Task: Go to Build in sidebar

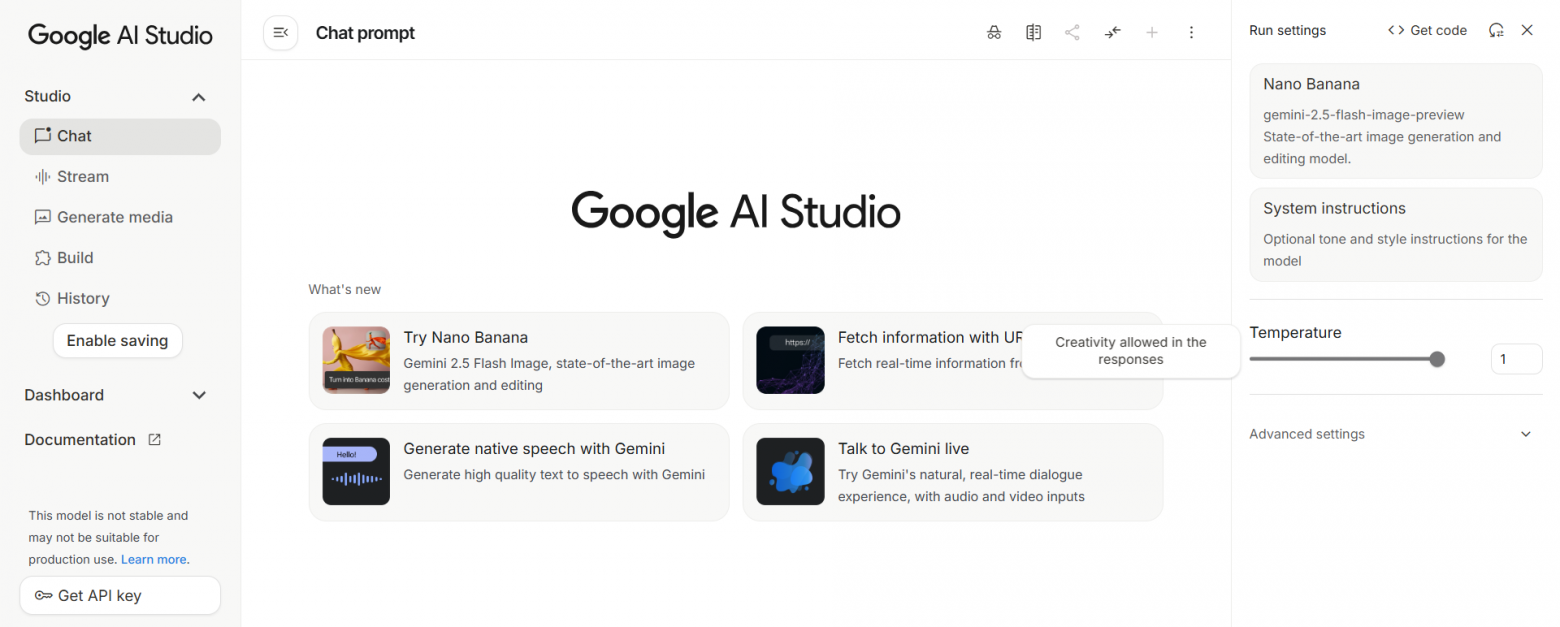Action: coord(75,258)
